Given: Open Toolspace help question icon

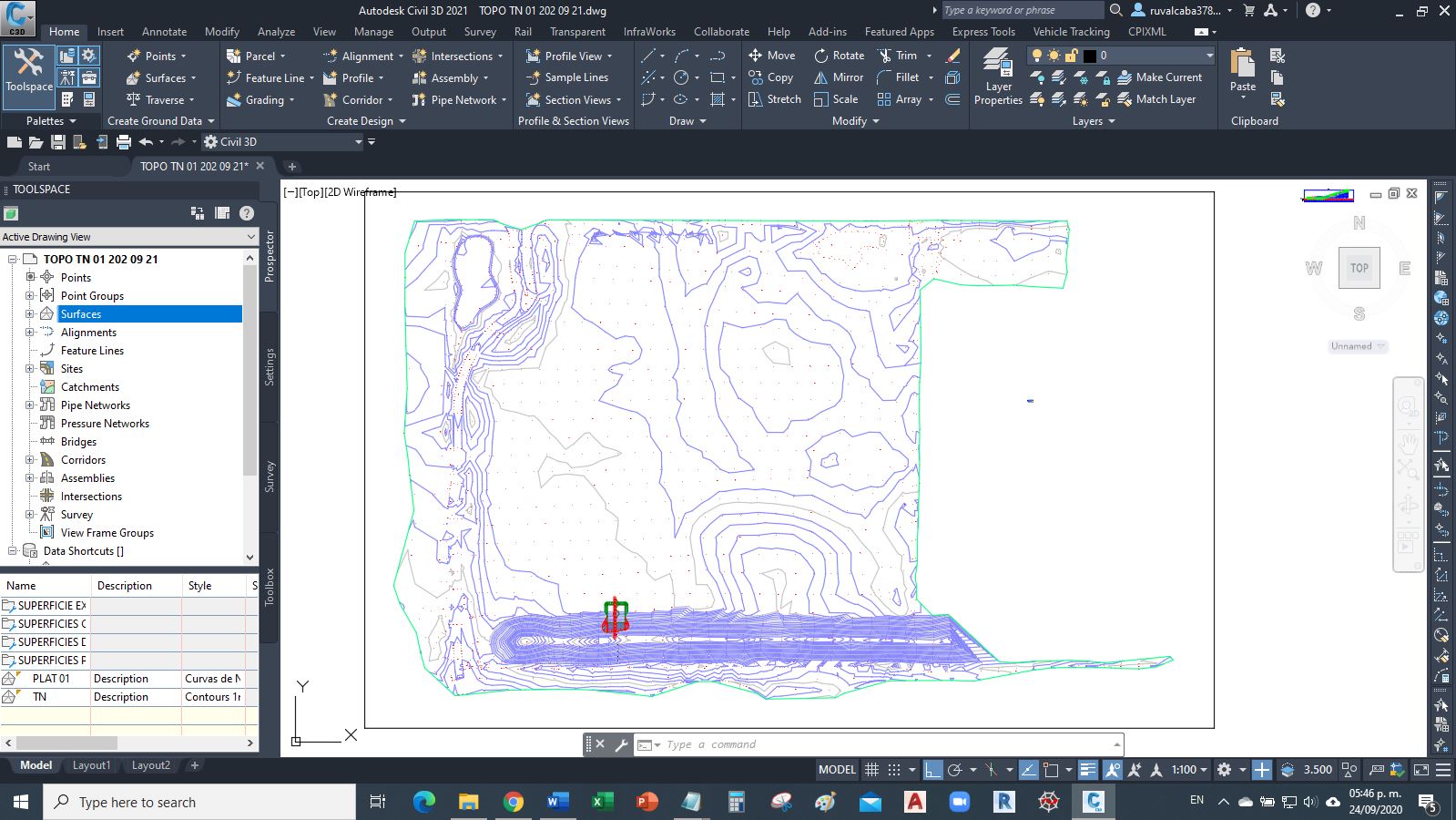Looking at the screenshot, I should pyautogui.click(x=246, y=213).
